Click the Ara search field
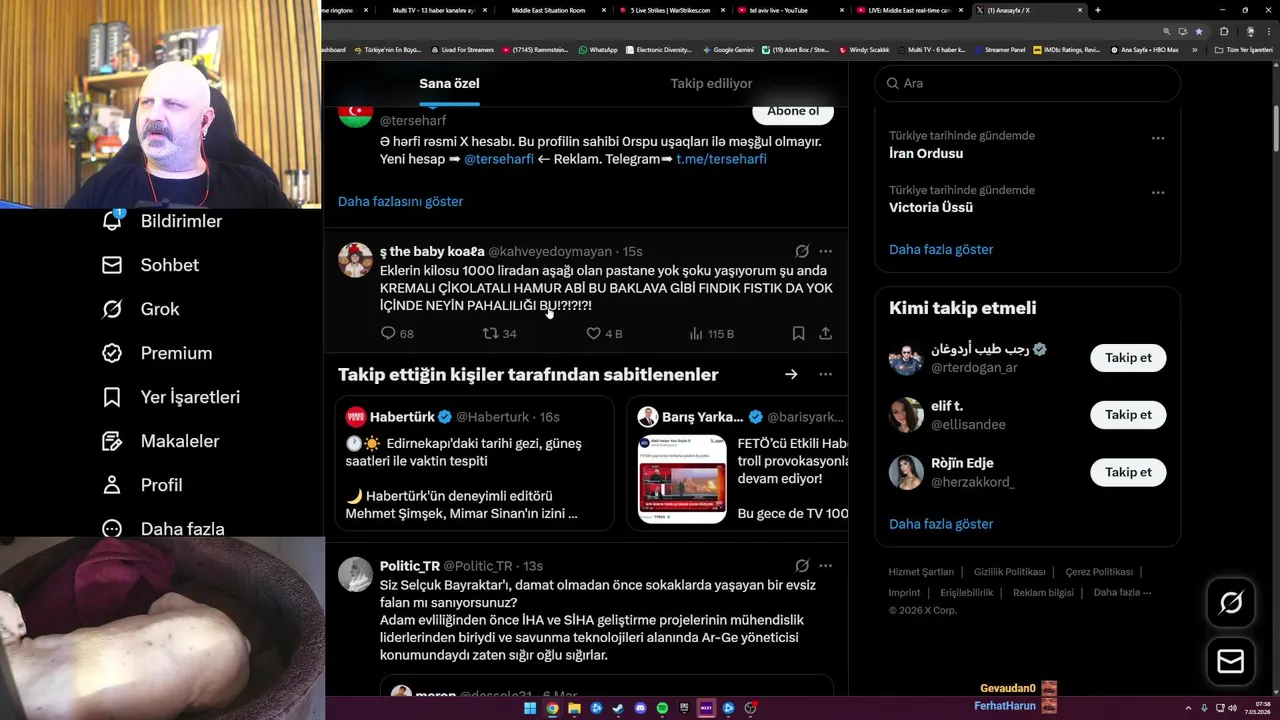Image resolution: width=1280 pixels, height=720 pixels. click(x=1028, y=83)
